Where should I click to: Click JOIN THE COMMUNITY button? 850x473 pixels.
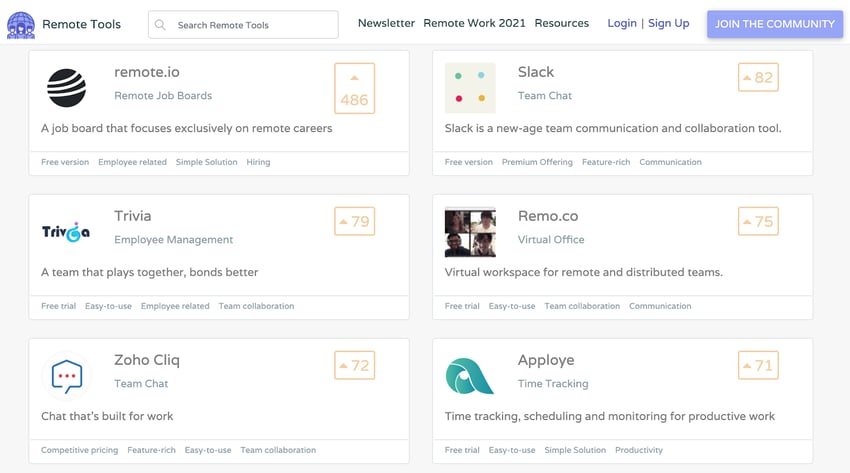[x=775, y=24]
